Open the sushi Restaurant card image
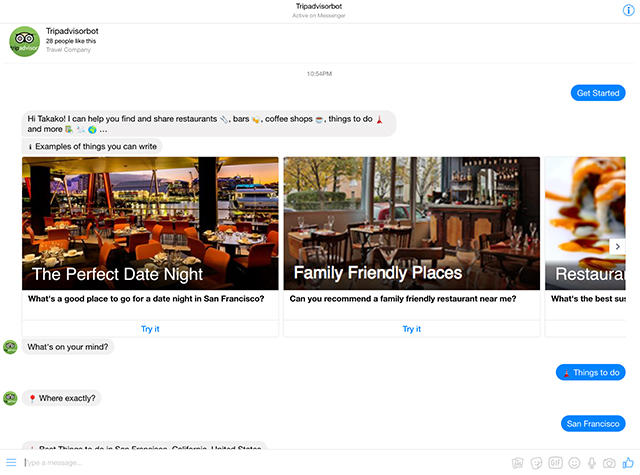Viewport: 640px width, 475px height. pyautogui.click(x=585, y=223)
